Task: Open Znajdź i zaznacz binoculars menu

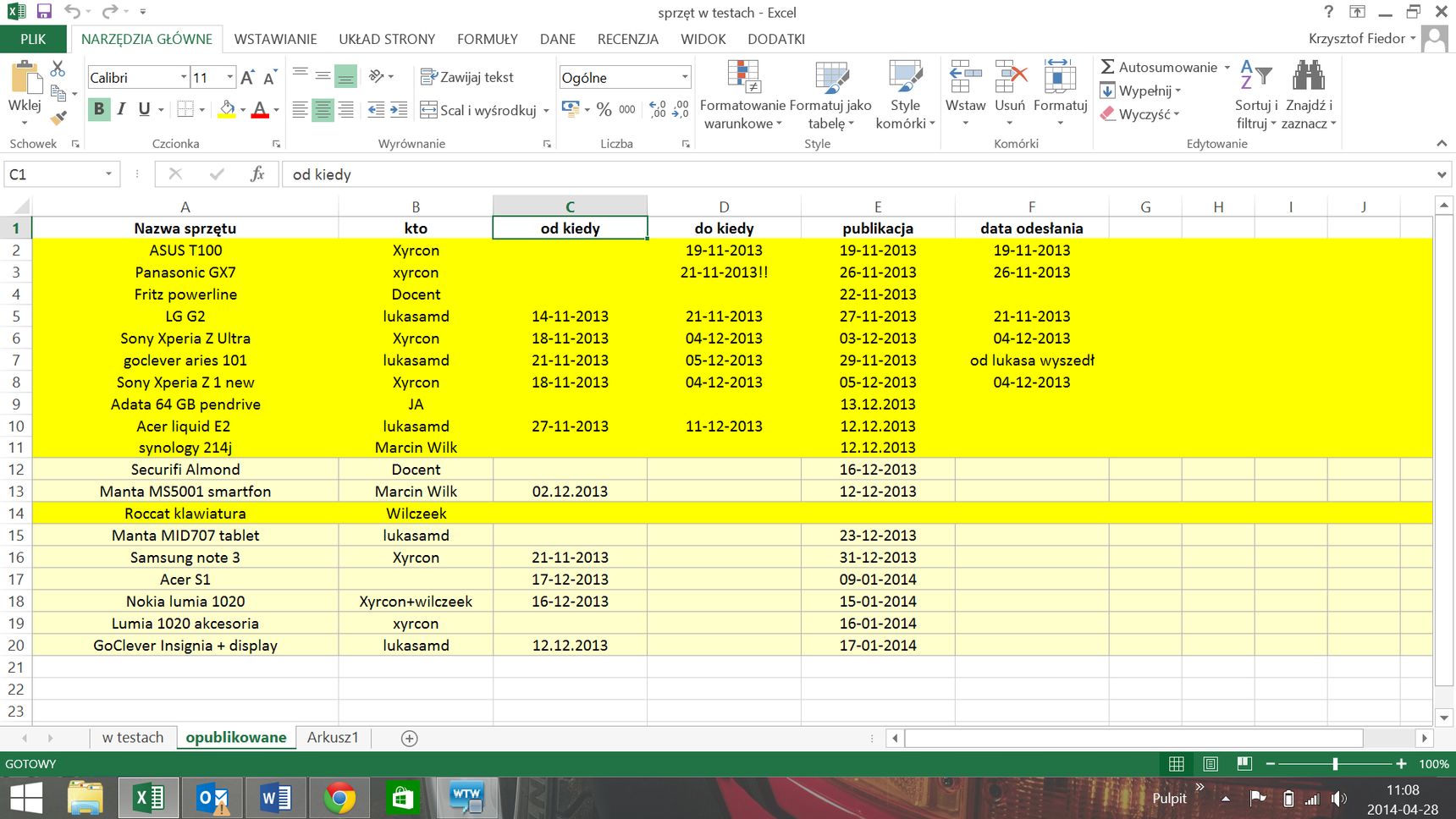Action: tap(1309, 95)
